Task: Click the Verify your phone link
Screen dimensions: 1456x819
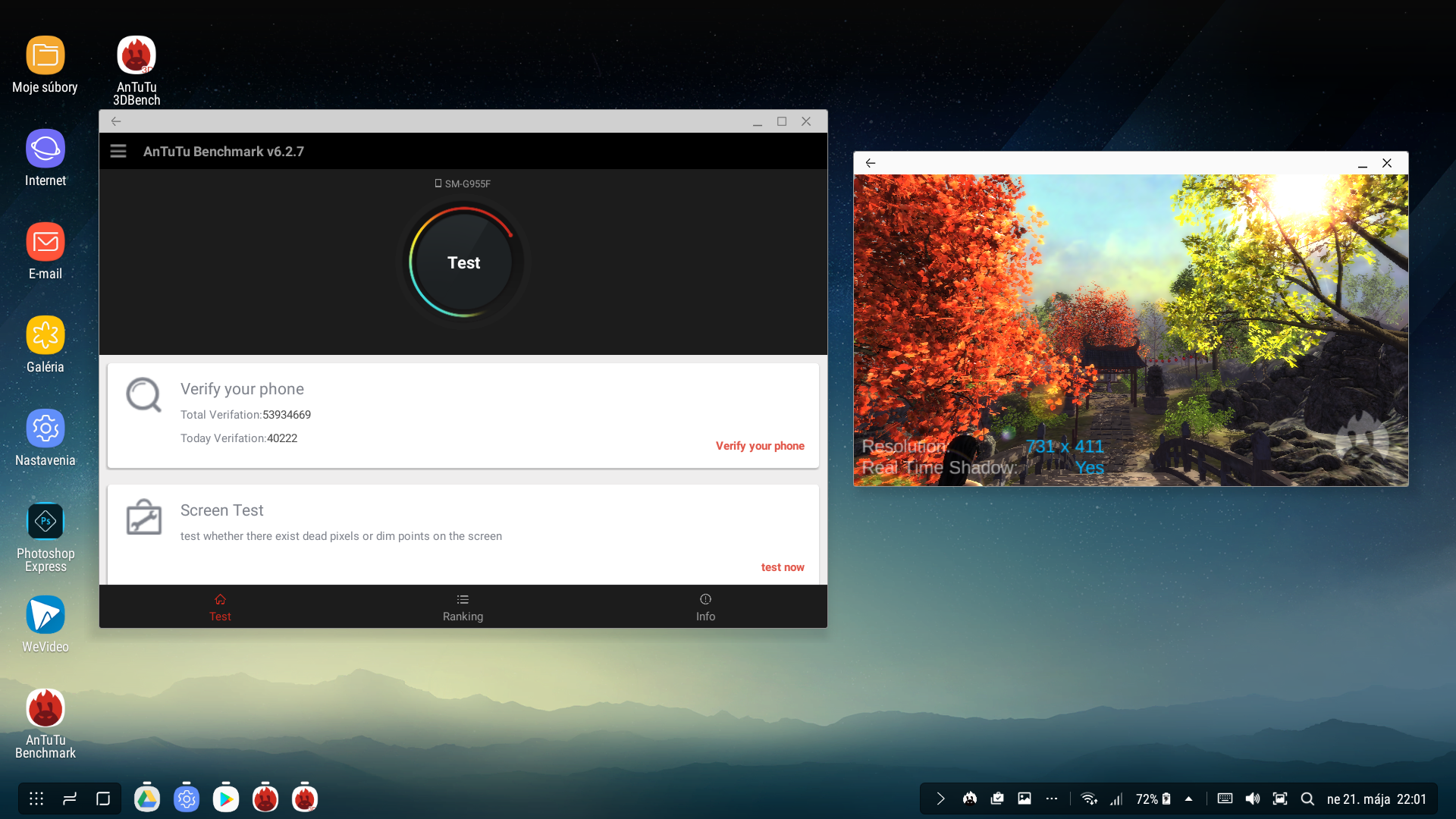Action: [x=760, y=446]
